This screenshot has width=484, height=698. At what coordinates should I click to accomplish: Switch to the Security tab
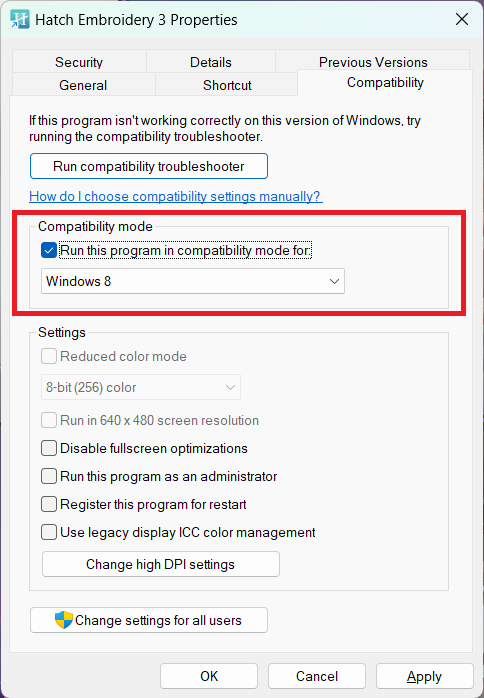tap(79, 61)
